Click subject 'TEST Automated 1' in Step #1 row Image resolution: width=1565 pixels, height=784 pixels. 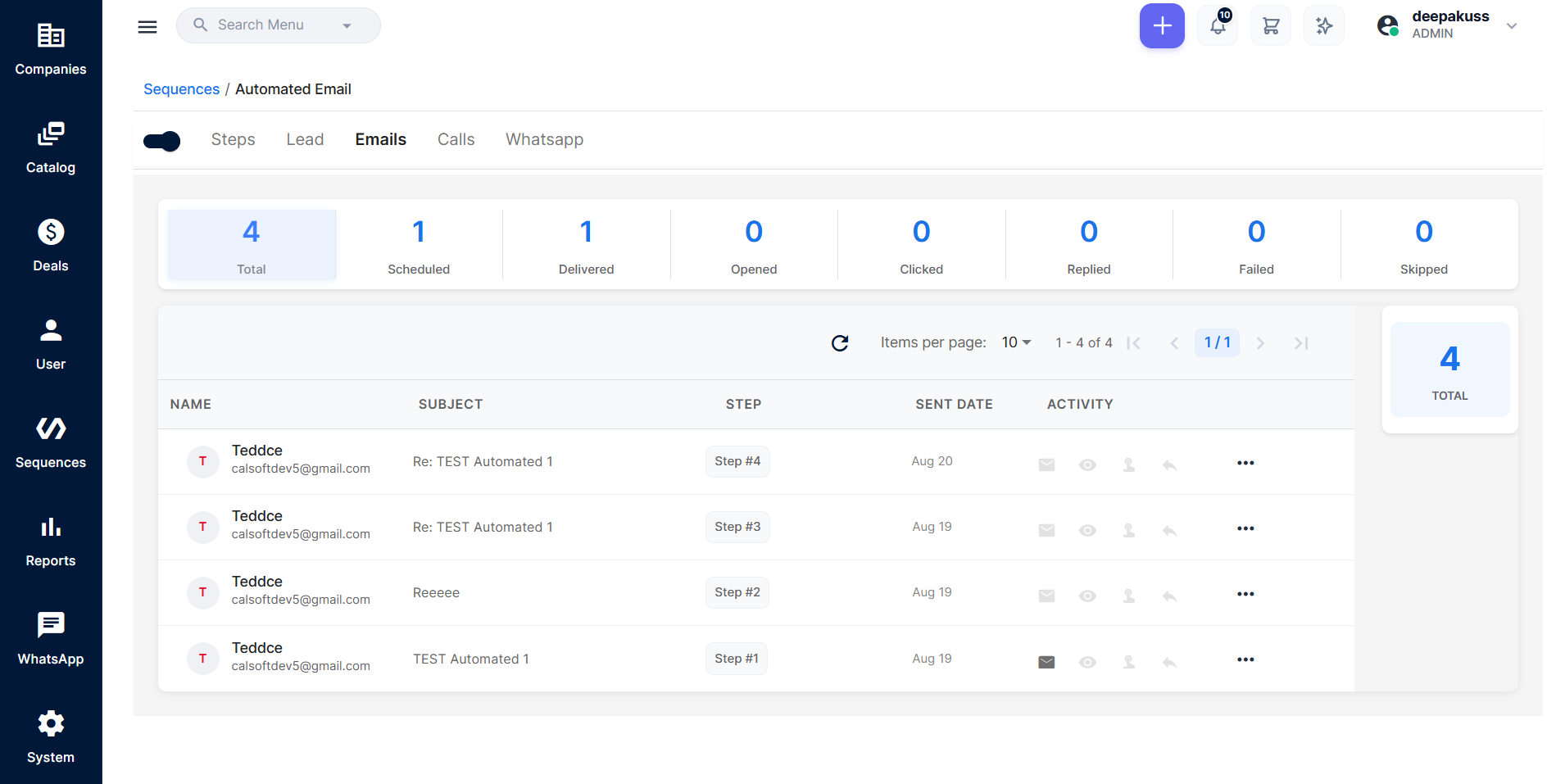point(471,659)
